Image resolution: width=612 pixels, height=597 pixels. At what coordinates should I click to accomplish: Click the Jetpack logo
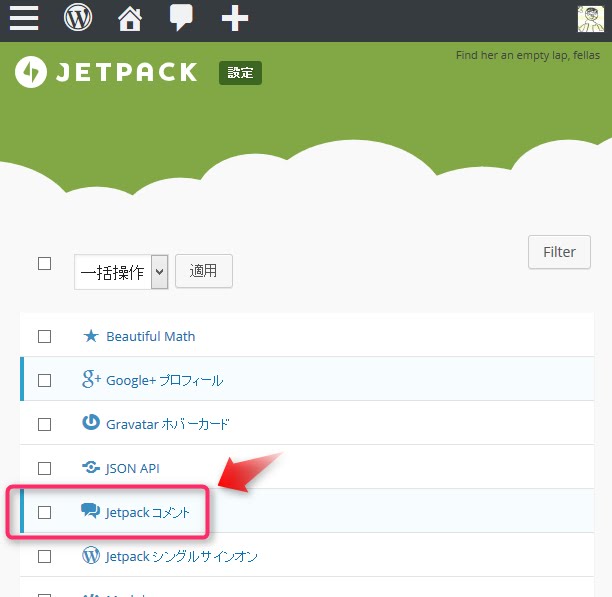[x=106, y=72]
